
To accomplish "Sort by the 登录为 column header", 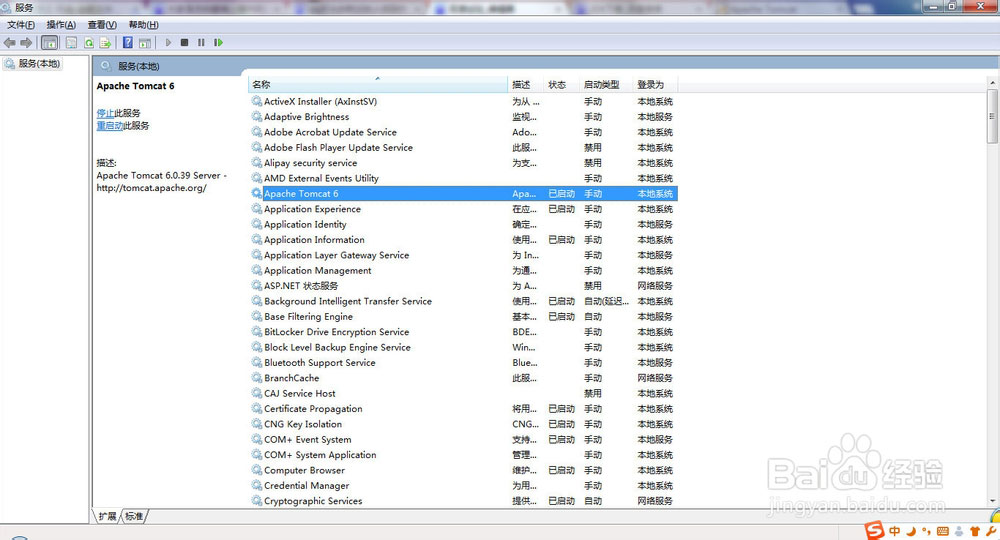I will tap(655, 84).
